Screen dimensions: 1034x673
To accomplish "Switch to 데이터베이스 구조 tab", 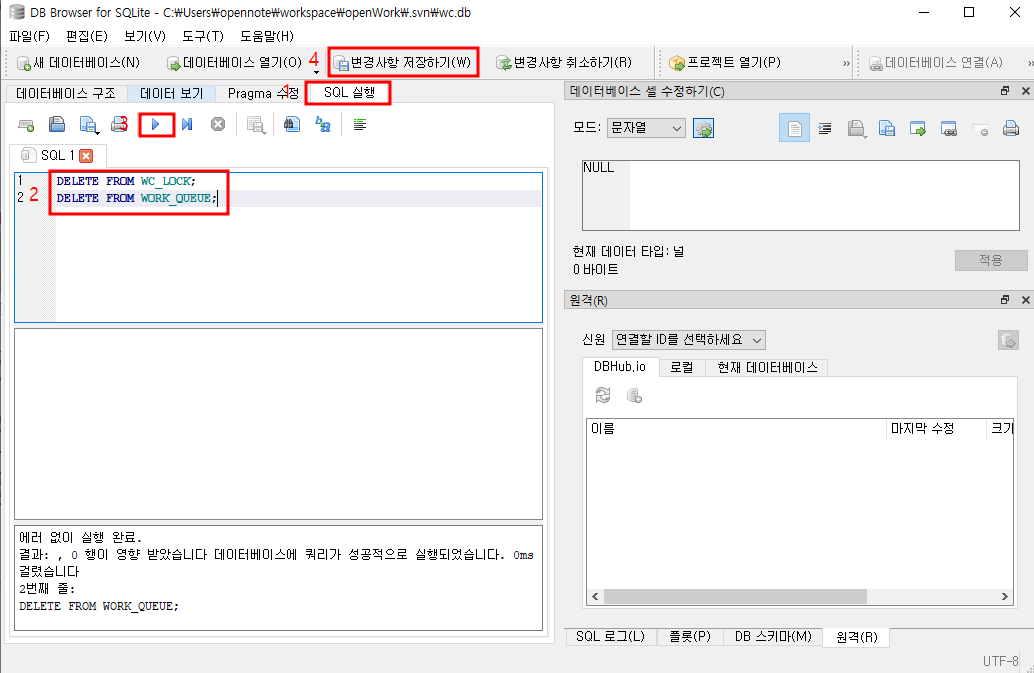I will click(66, 94).
